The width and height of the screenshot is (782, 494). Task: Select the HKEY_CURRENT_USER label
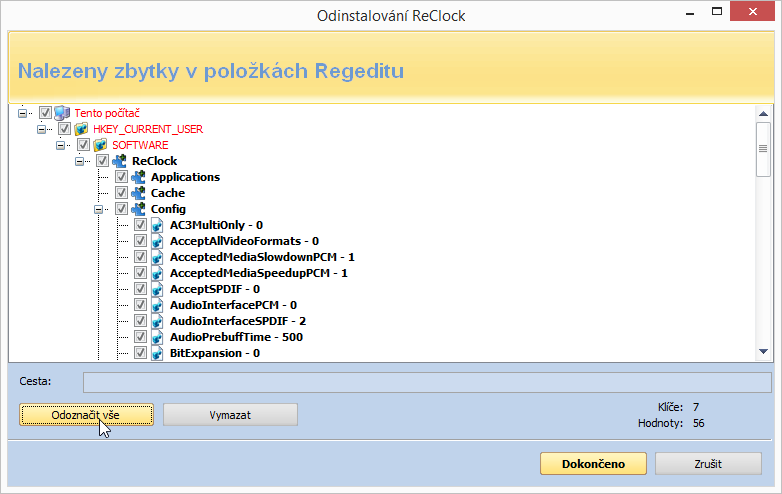(148, 129)
